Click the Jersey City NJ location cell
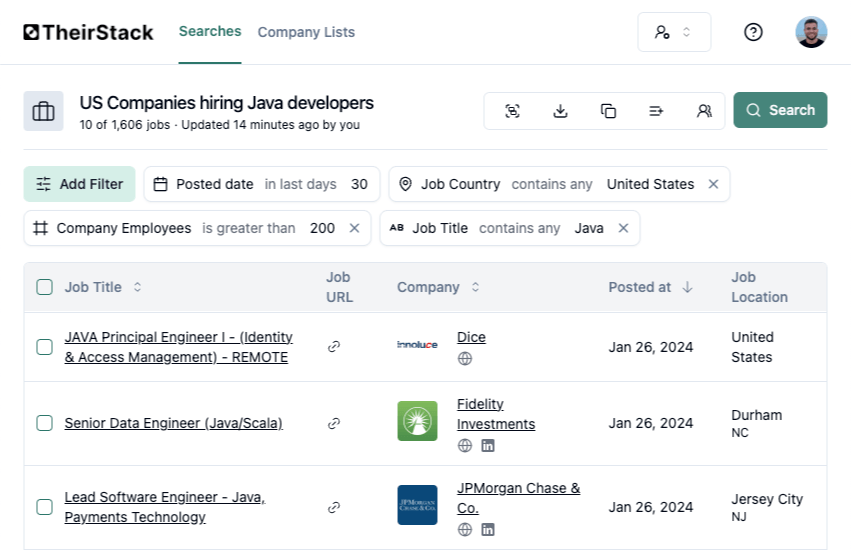851x550 pixels. pyautogui.click(x=767, y=507)
